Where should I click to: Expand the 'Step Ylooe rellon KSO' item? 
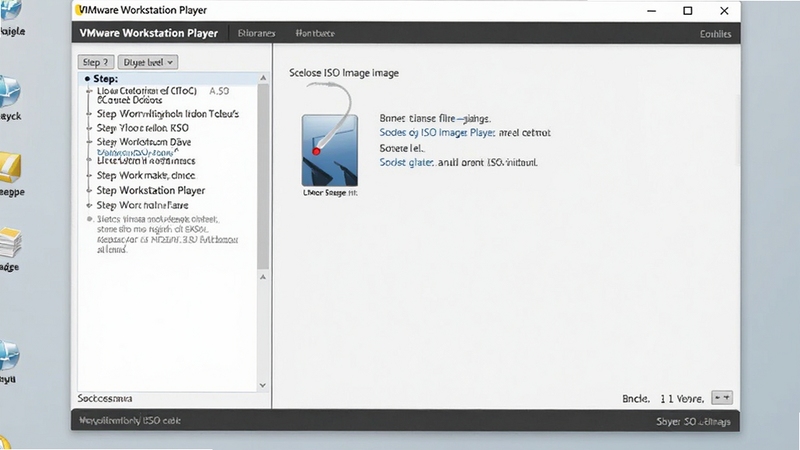pos(89,128)
